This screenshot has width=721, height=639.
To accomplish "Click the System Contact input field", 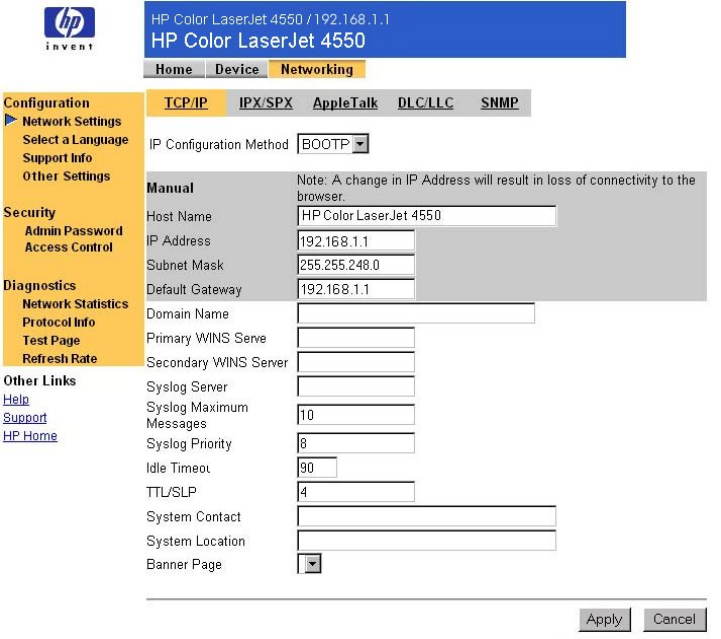I will click(x=427, y=516).
